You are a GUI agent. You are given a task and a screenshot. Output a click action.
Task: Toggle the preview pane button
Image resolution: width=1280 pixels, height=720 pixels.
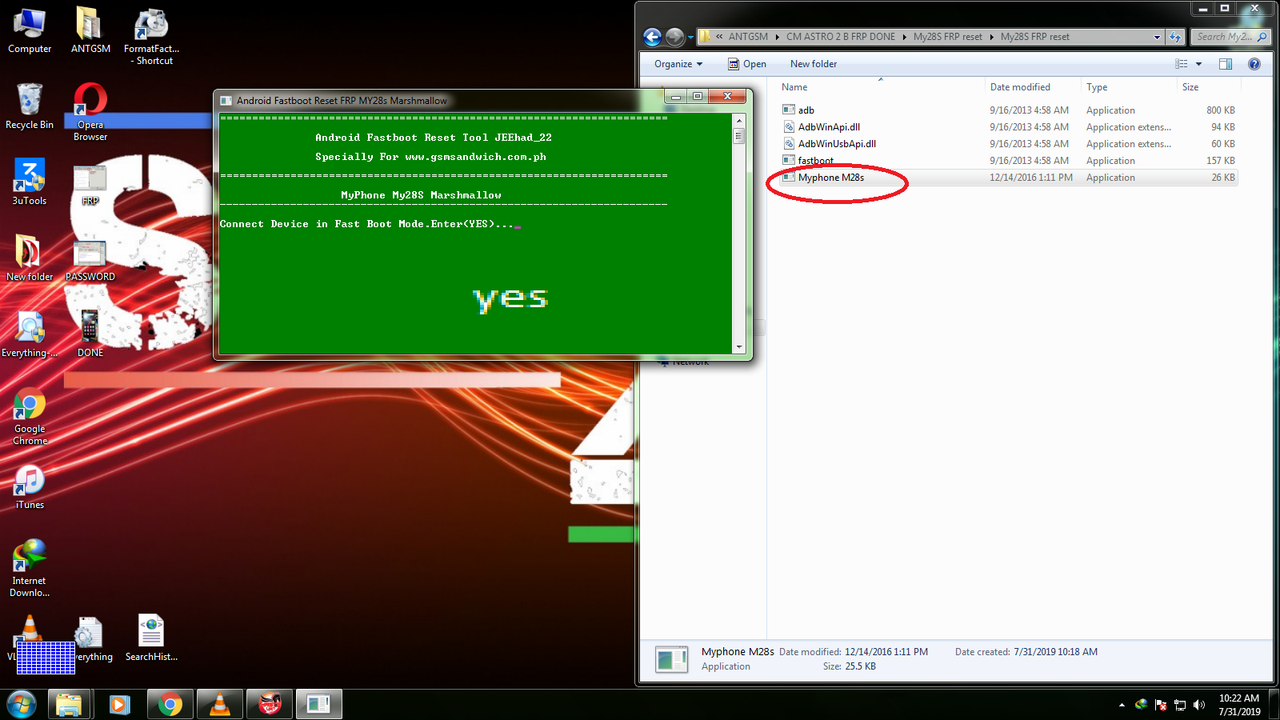(1226, 64)
